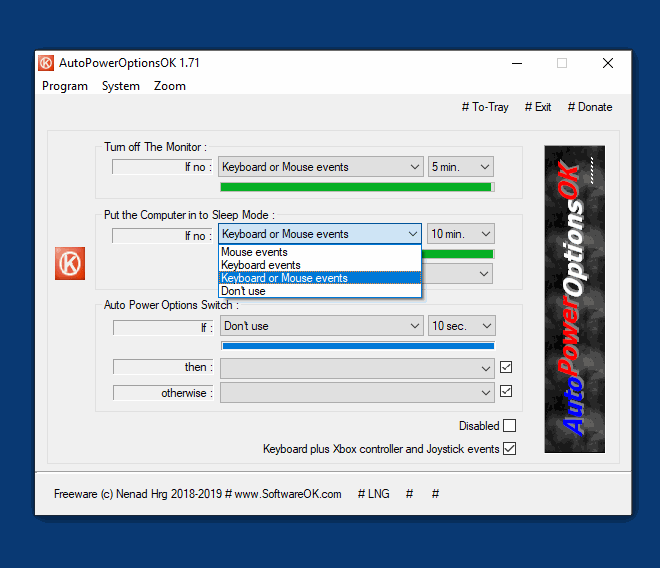Viewport: 660px width, 568px height.
Task: Toggle the checkbox beside the 'then' dropdown
Action: coord(506,367)
